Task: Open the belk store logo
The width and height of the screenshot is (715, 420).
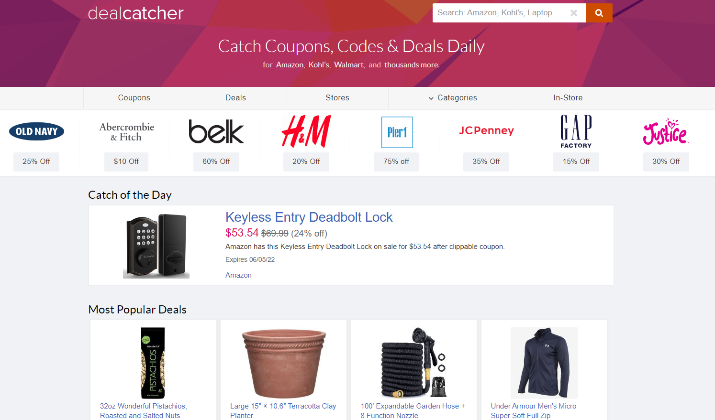Action: click(216, 131)
